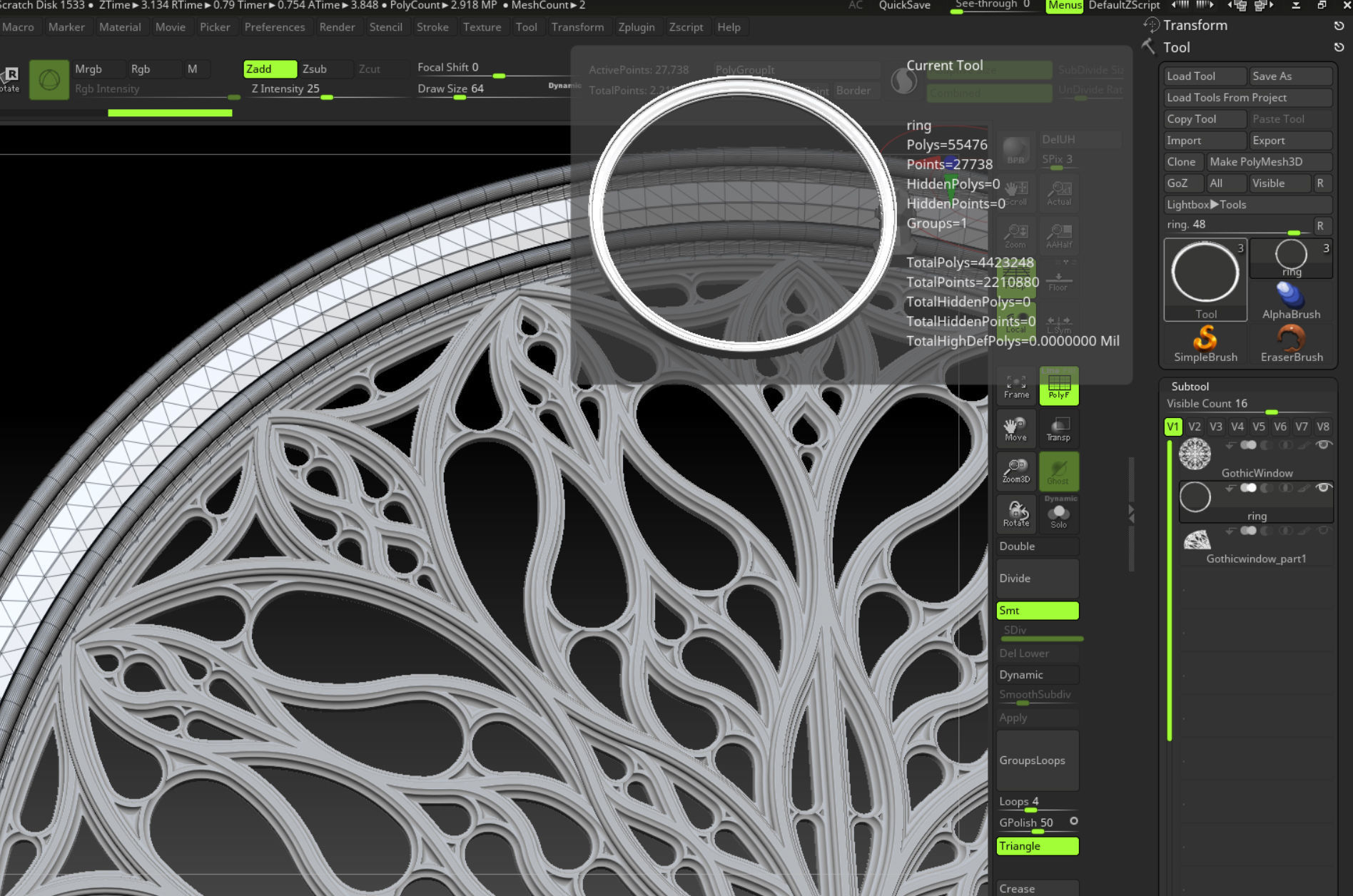Click the load next layout icon
The height and width of the screenshot is (896, 1353).
(x=1263, y=5)
